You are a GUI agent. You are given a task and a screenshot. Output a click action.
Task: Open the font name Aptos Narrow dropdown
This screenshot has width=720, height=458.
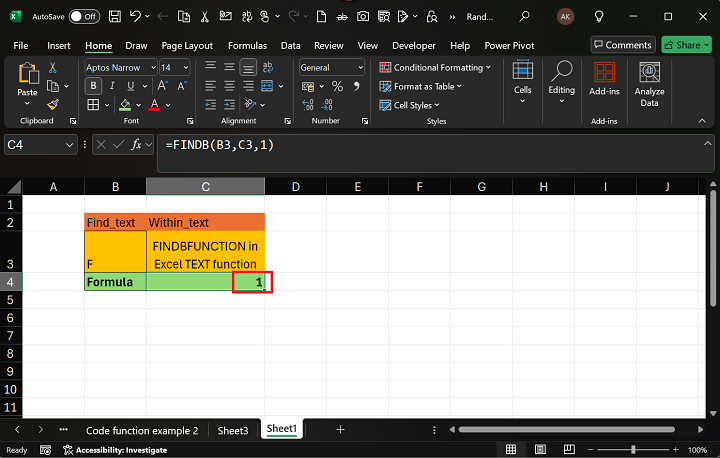coord(151,67)
